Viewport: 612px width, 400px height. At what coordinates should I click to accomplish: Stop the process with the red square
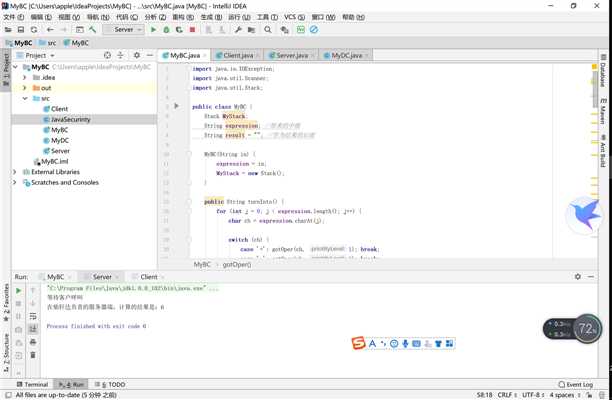coord(192,30)
